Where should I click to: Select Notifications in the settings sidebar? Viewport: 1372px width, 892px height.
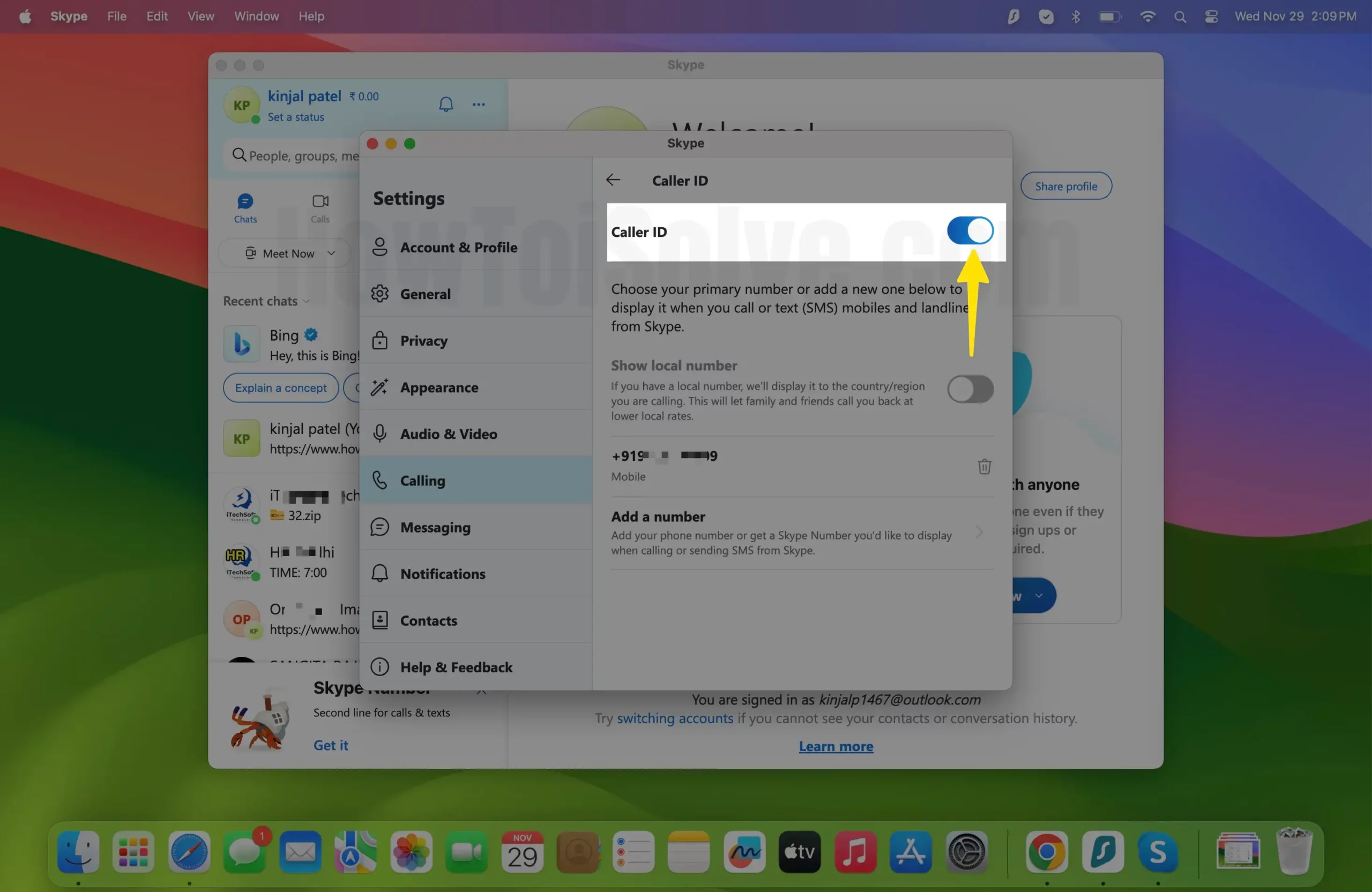(x=442, y=573)
